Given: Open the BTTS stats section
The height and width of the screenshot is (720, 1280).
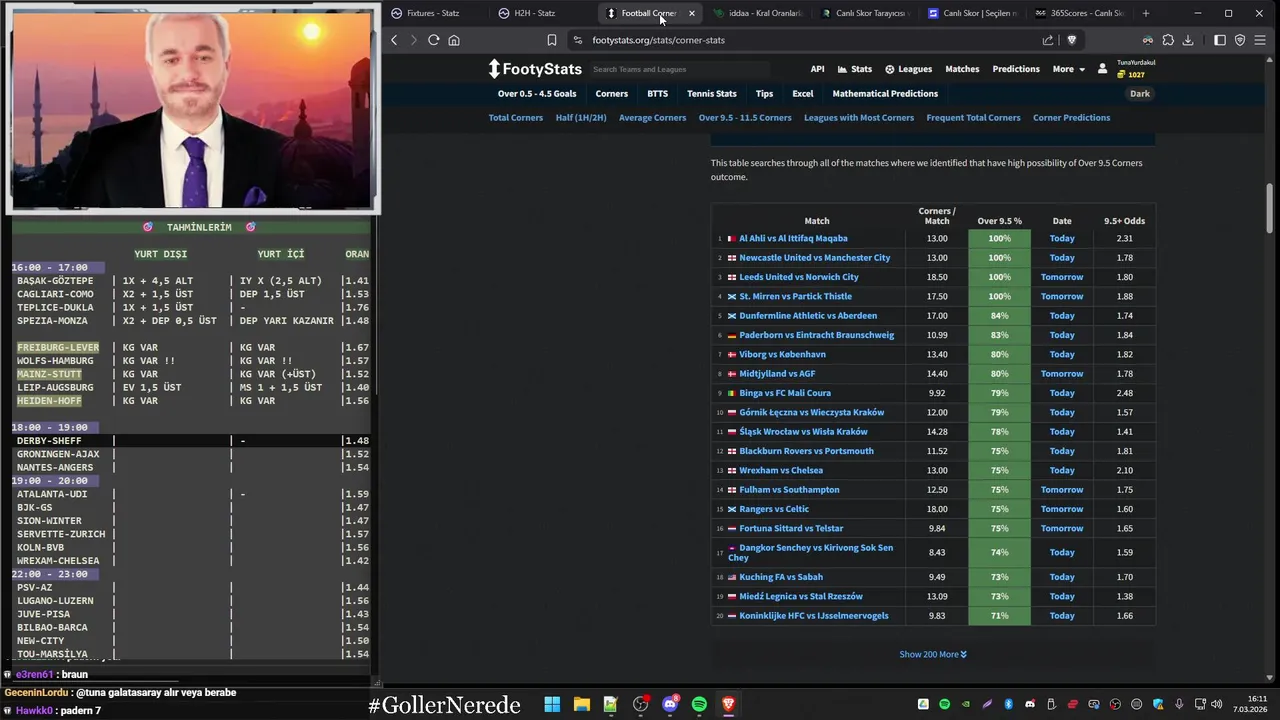Looking at the screenshot, I should point(657,93).
